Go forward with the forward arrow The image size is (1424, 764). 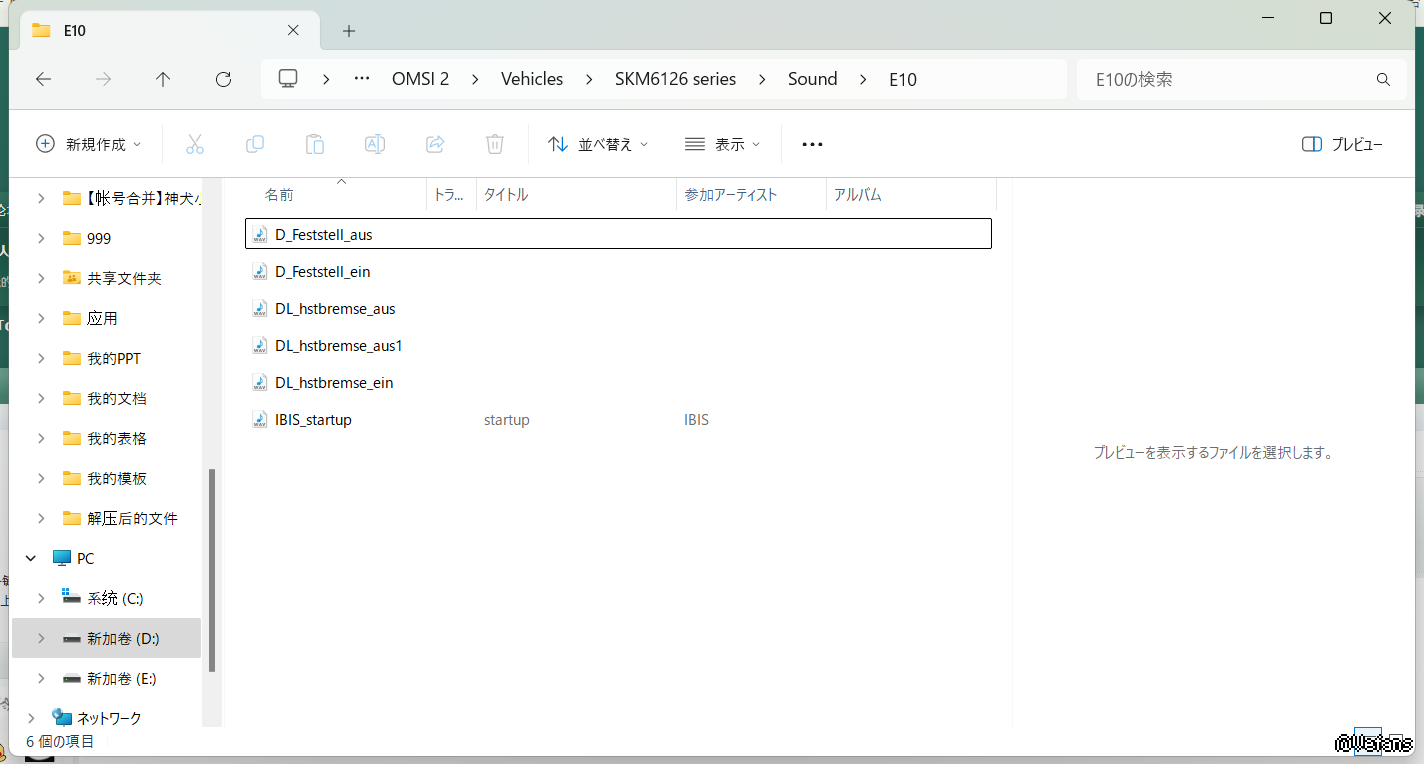click(x=103, y=79)
